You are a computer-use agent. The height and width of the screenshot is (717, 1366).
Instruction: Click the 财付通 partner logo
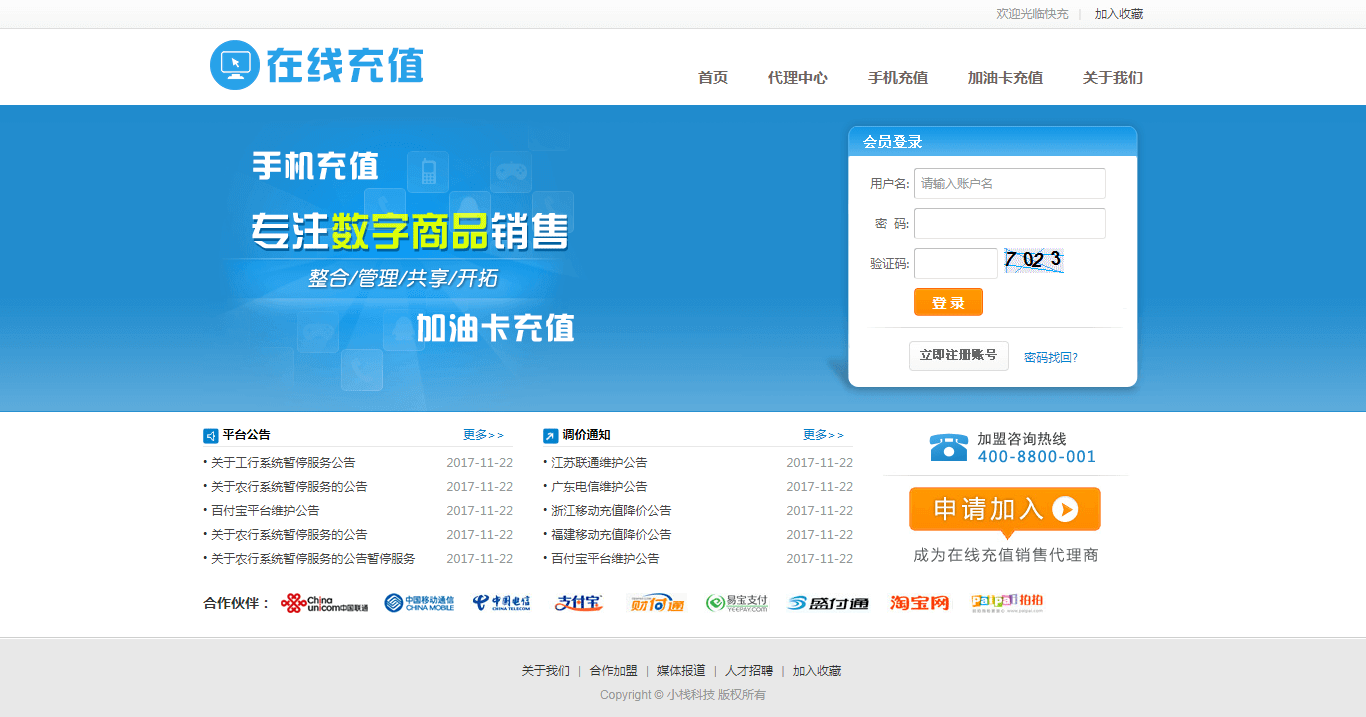656,603
